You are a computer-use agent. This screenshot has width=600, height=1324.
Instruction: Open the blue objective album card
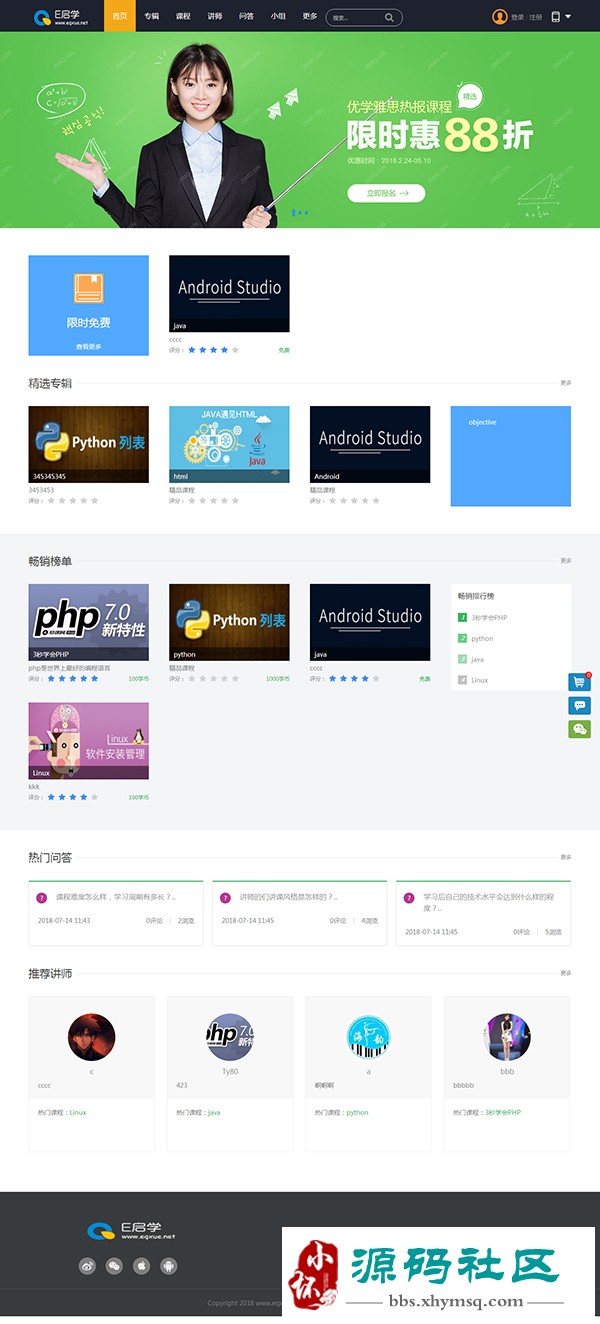510,456
